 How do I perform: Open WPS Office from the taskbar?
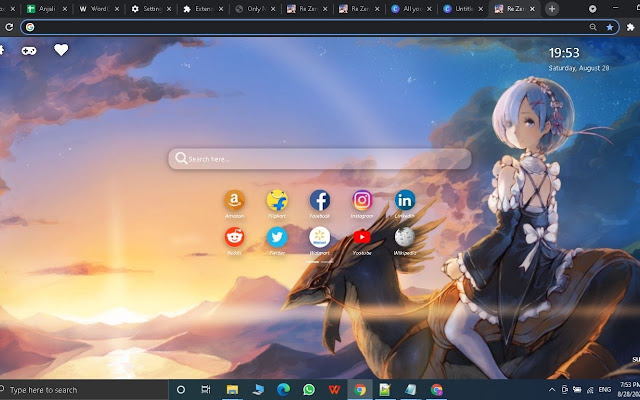(334, 390)
